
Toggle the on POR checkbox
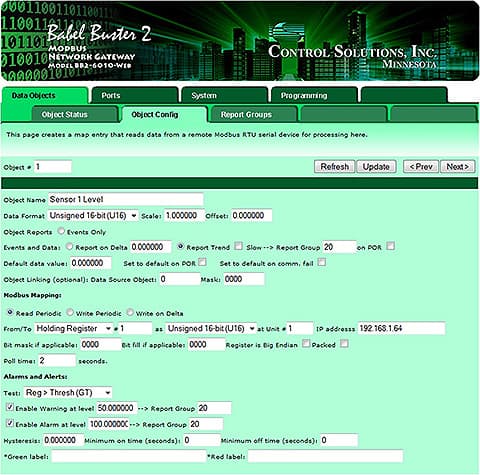391,246
